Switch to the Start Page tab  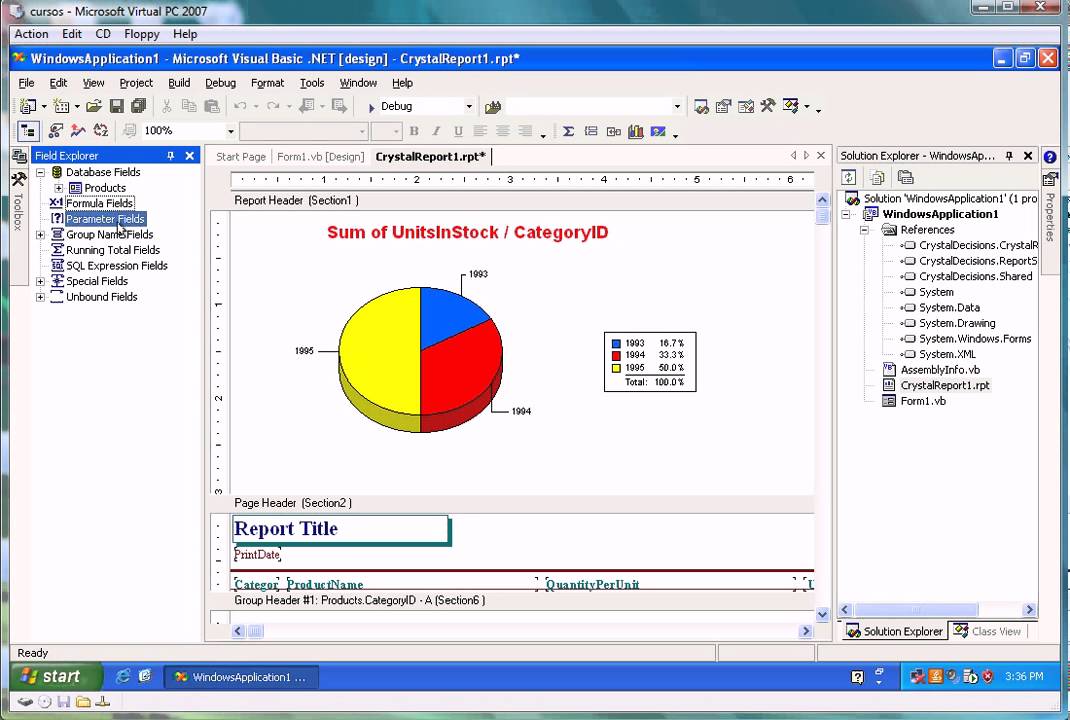pyautogui.click(x=241, y=156)
